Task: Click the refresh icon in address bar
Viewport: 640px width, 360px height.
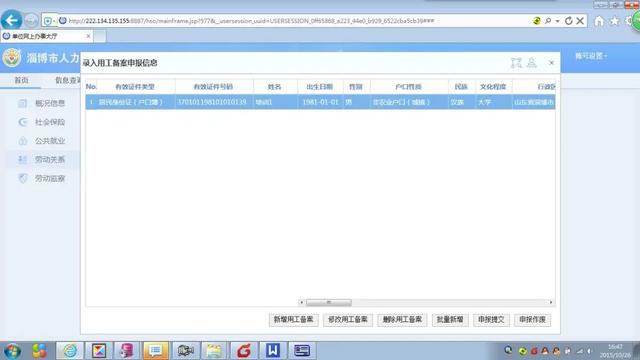Action: point(569,21)
